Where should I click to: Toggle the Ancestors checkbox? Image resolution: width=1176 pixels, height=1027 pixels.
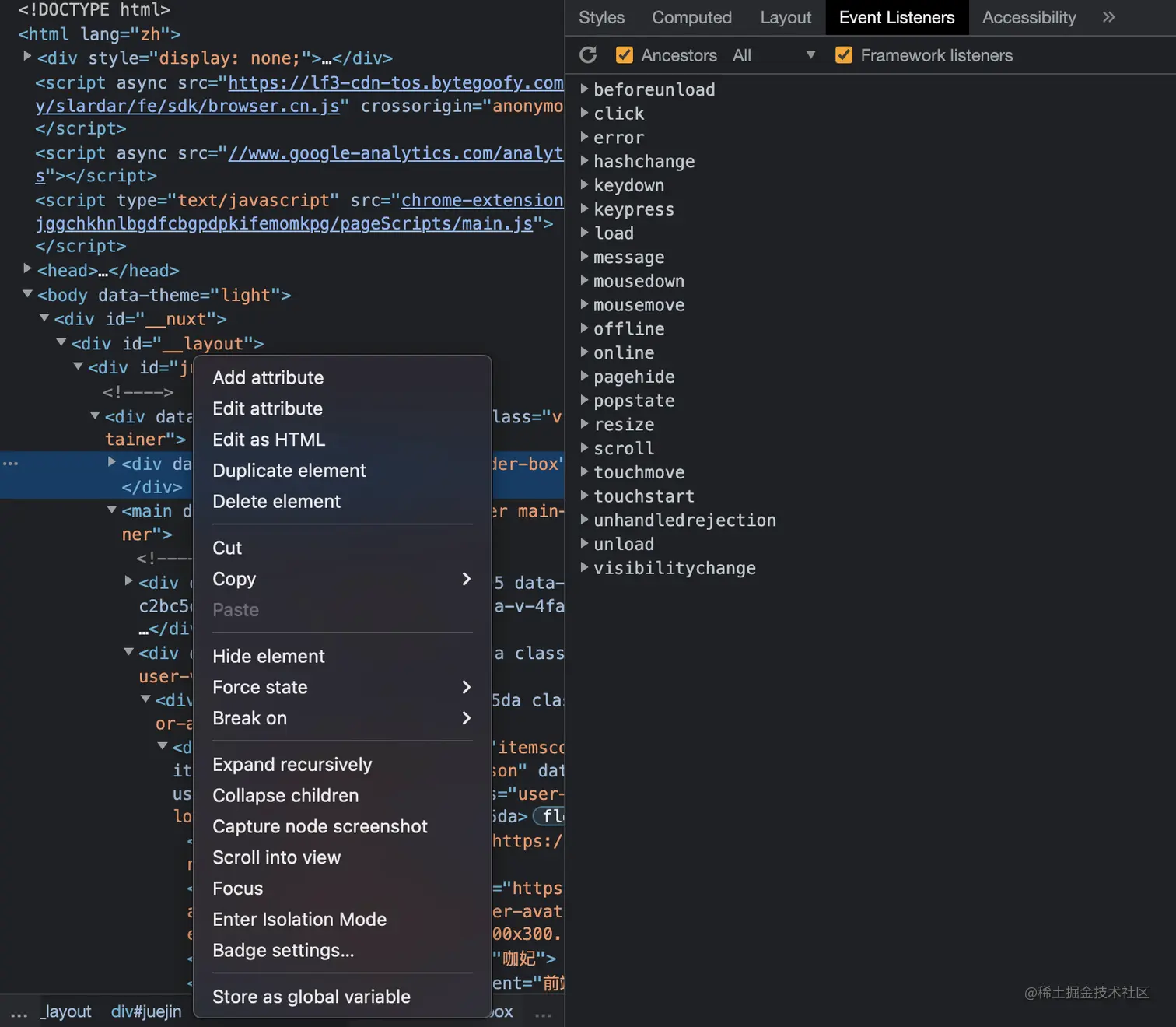(624, 55)
